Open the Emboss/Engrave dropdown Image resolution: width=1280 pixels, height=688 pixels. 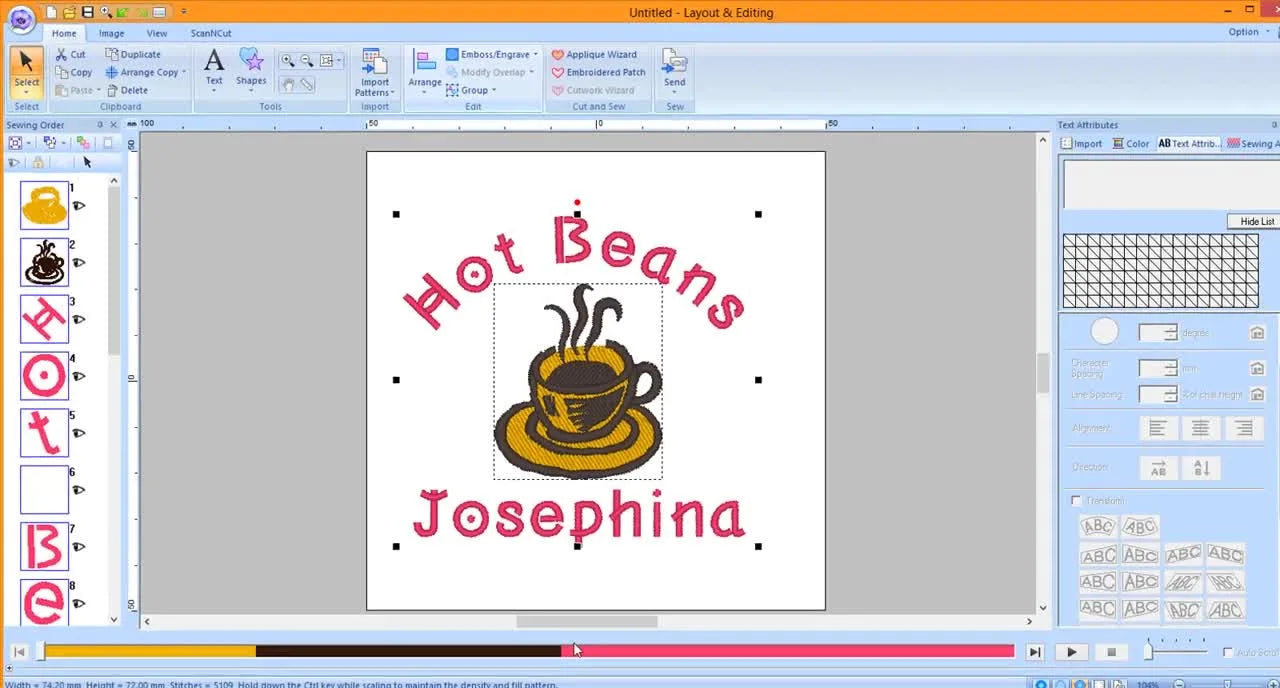[x=535, y=55]
